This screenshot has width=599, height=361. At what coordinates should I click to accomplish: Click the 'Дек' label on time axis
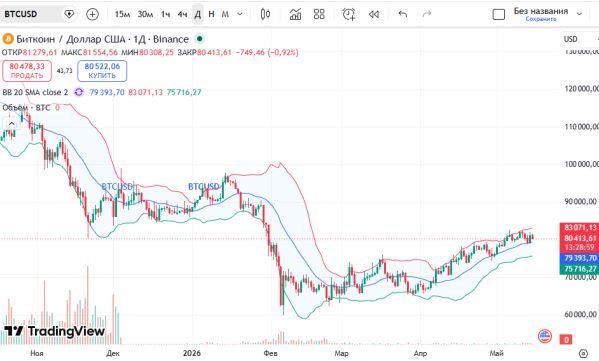tap(113, 353)
